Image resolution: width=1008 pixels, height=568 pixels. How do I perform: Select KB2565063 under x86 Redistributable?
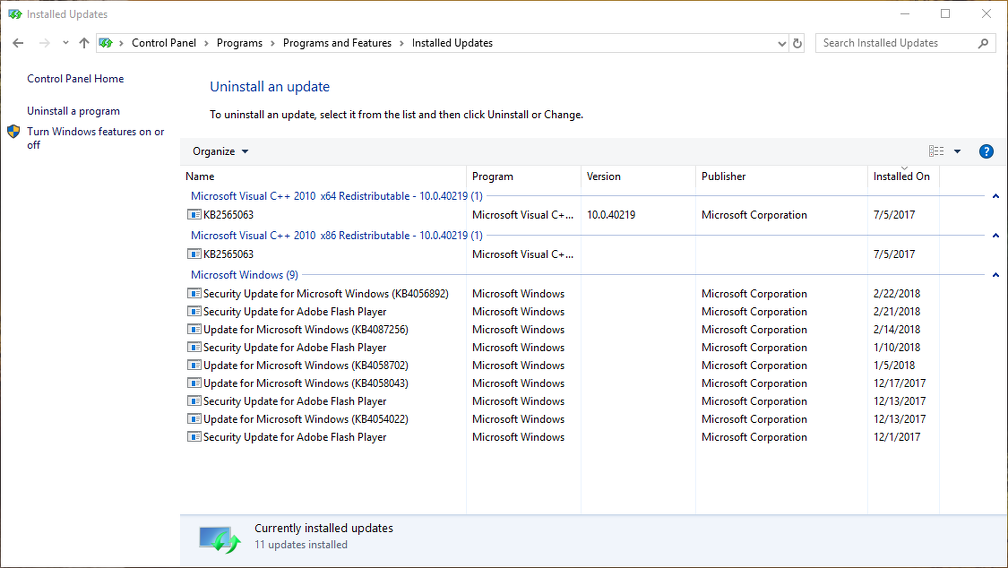228,254
